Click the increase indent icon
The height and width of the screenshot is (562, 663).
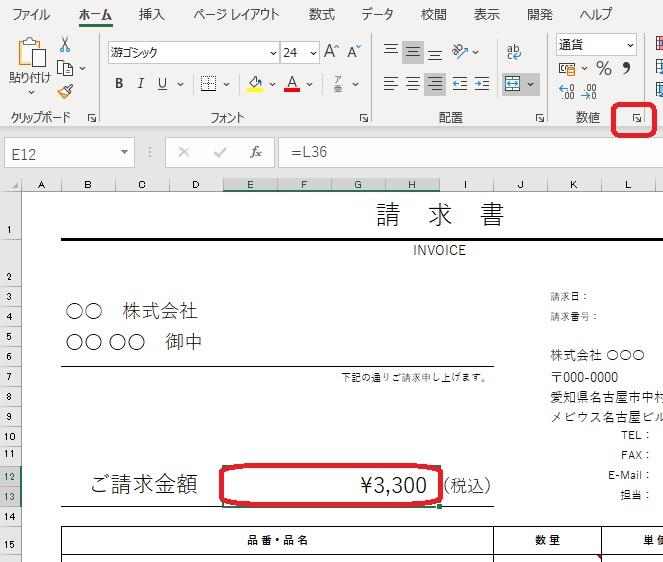click(484, 84)
